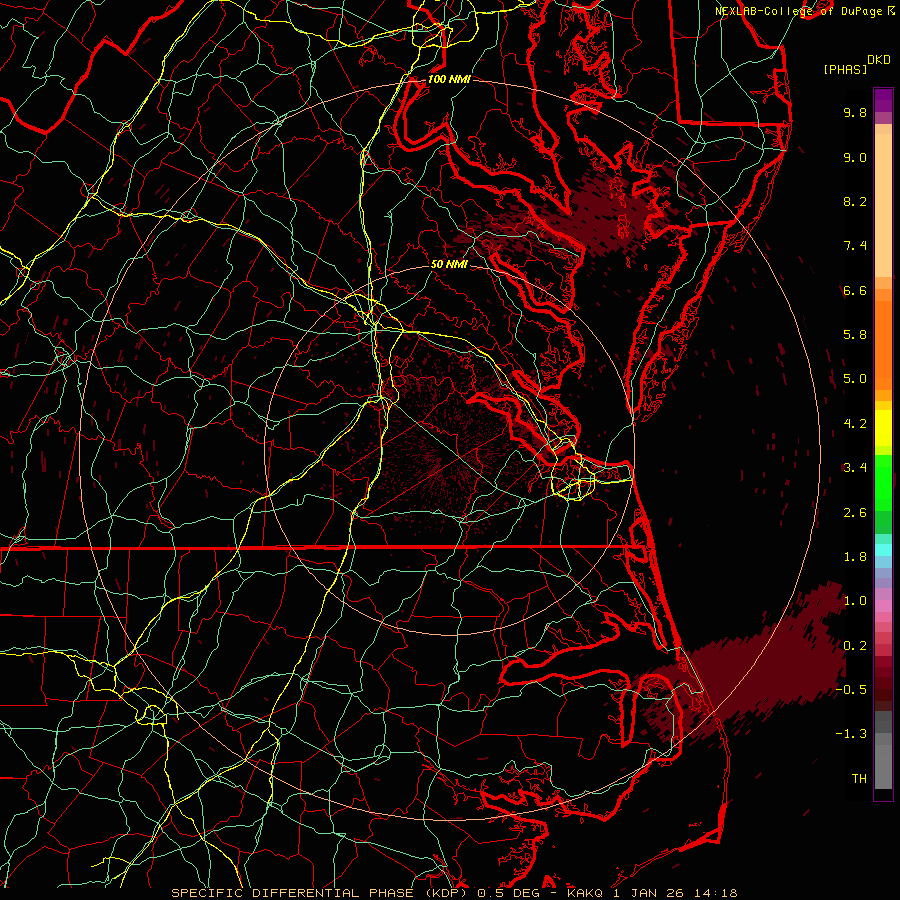The height and width of the screenshot is (900, 900).
Task: Click the 6.6 scale value
Action: (855, 290)
